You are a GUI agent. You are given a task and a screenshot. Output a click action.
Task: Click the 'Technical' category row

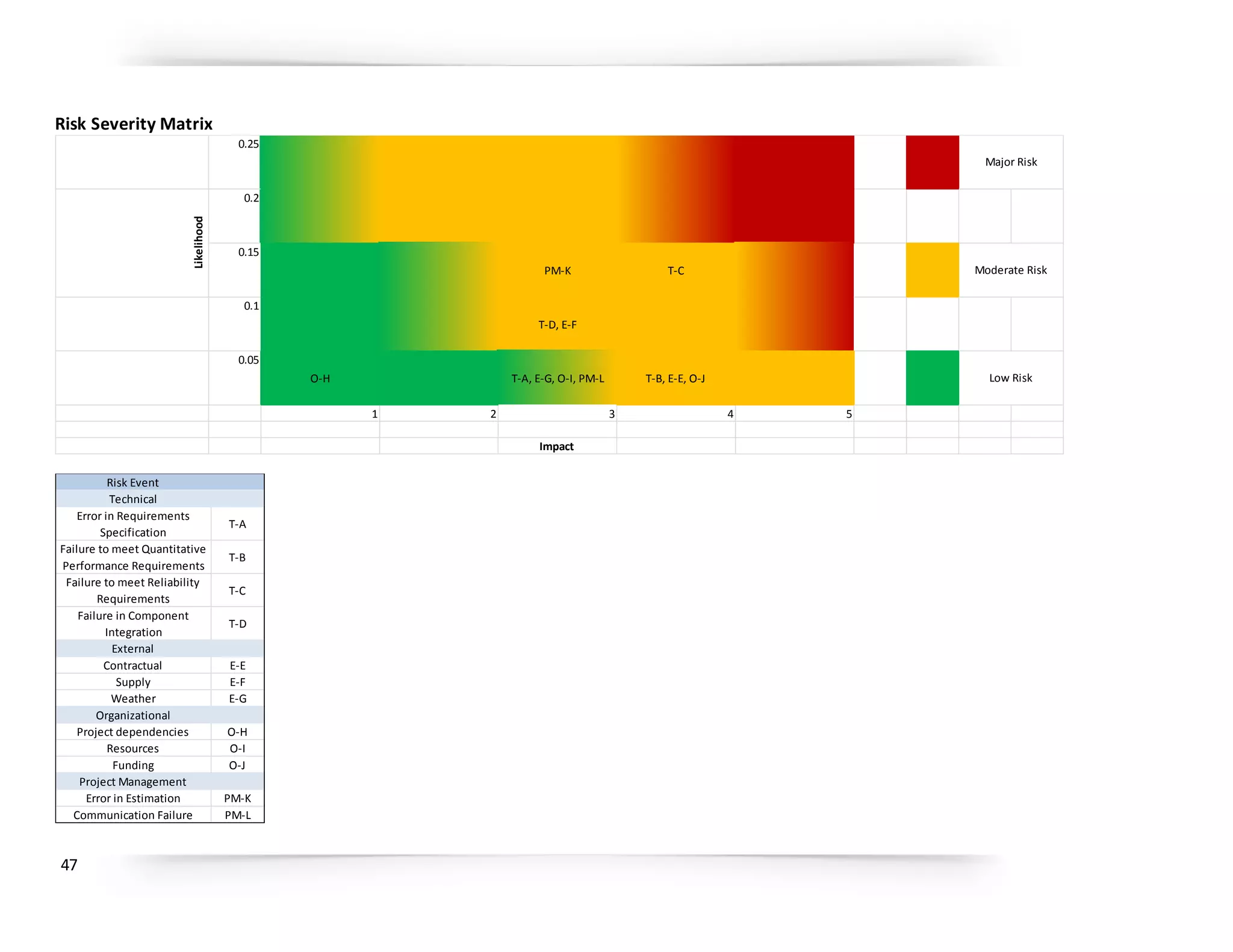coord(160,499)
